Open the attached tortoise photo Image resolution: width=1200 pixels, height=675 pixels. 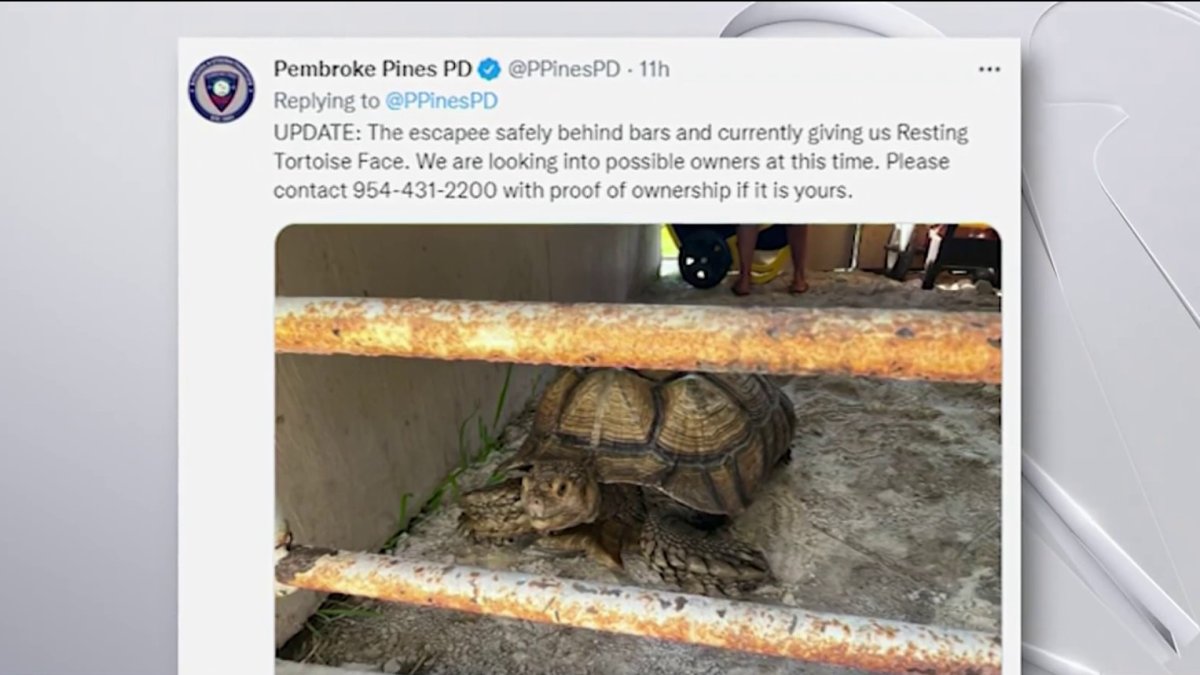click(x=638, y=448)
